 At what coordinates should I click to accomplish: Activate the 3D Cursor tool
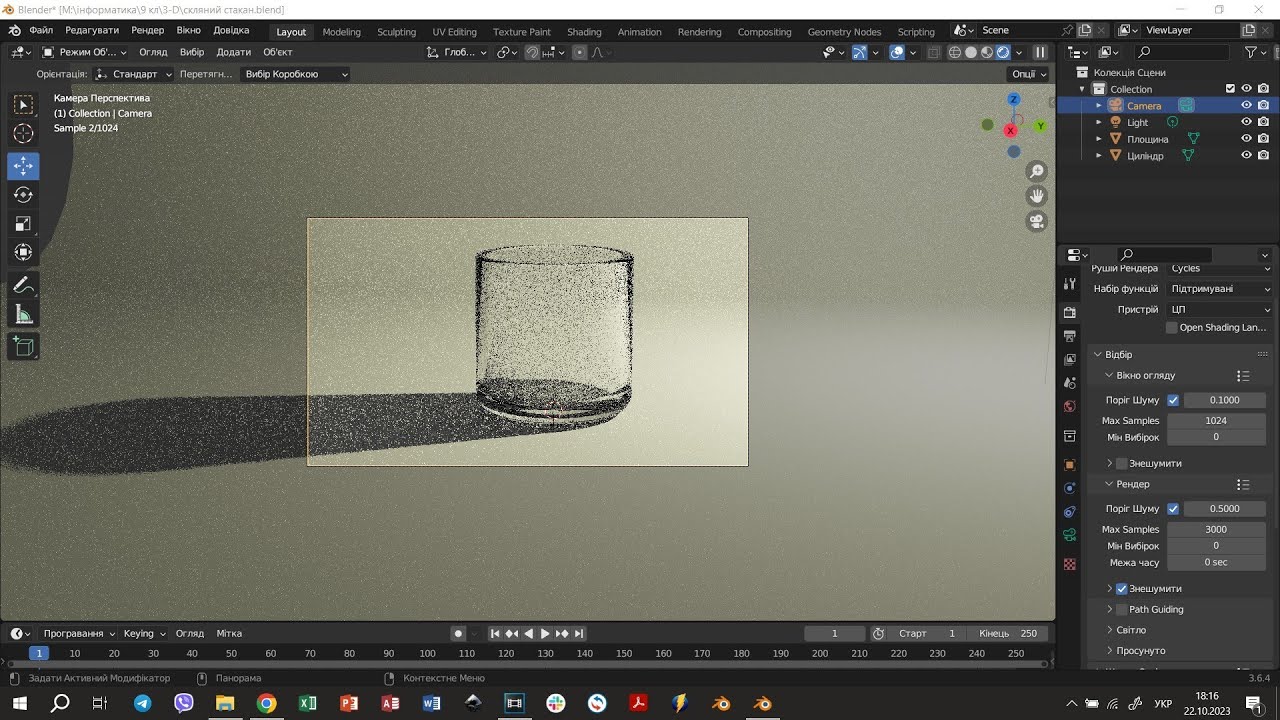(x=24, y=134)
